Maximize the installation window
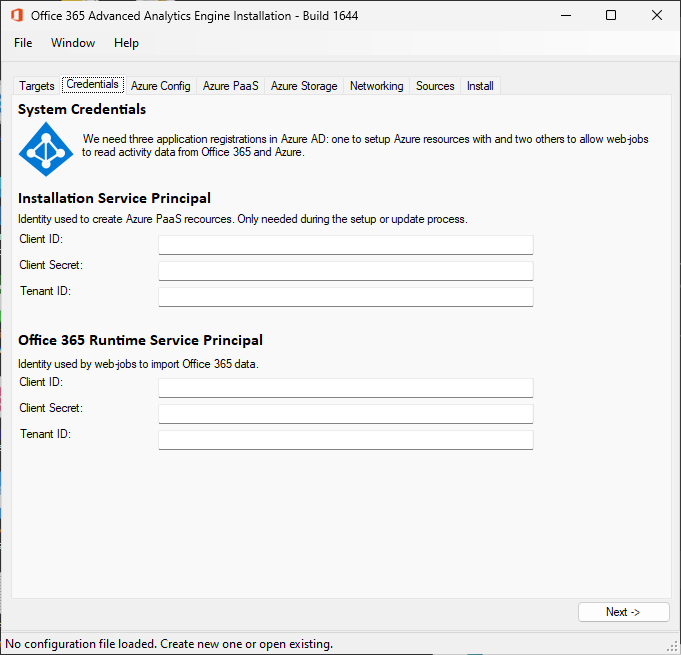Screen dimensions: 681x655 [611, 16]
